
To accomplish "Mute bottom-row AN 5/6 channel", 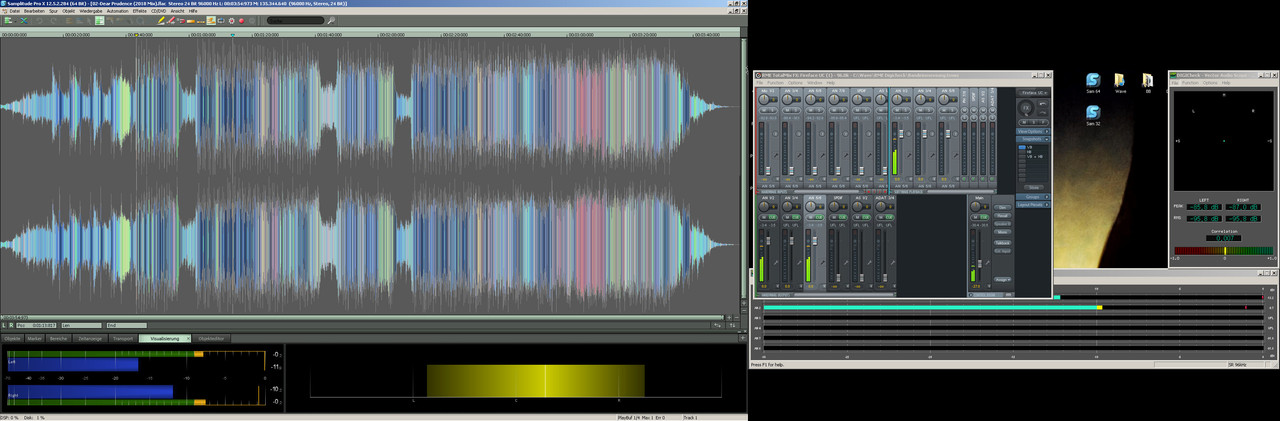I will pos(812,218).
